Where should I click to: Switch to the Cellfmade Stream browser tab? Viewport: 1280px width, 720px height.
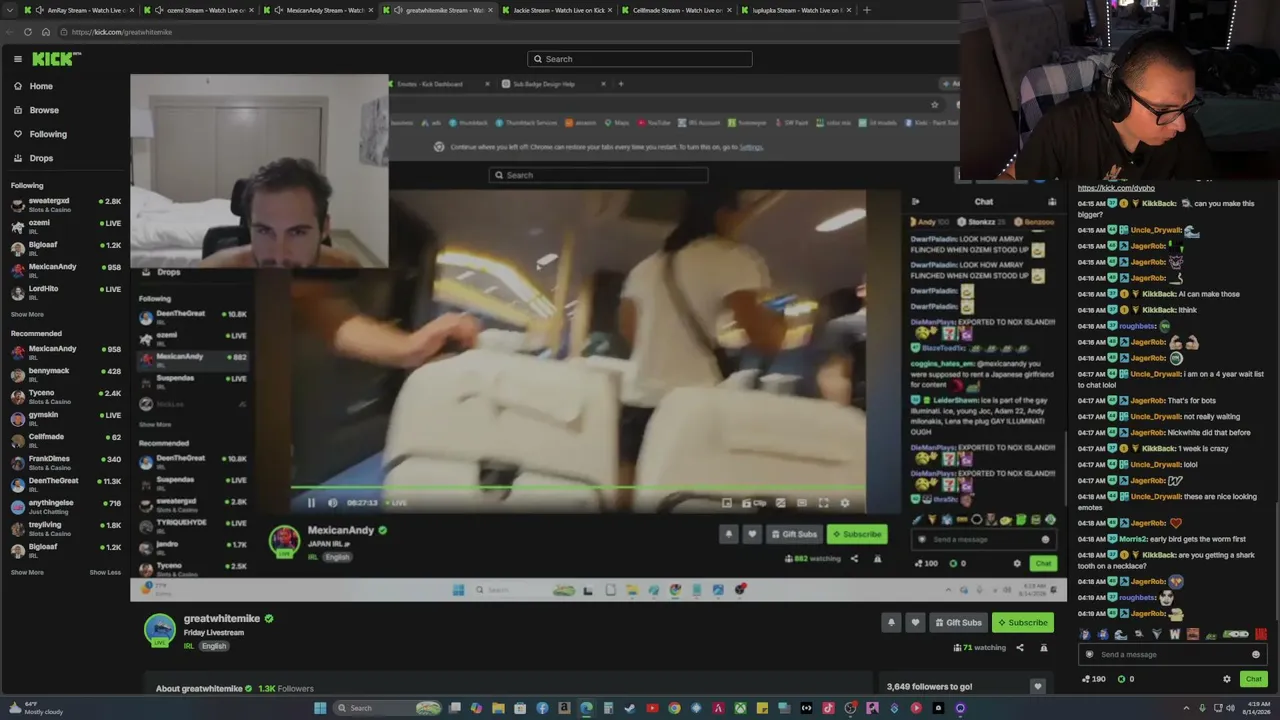click(x=677, y=10)
